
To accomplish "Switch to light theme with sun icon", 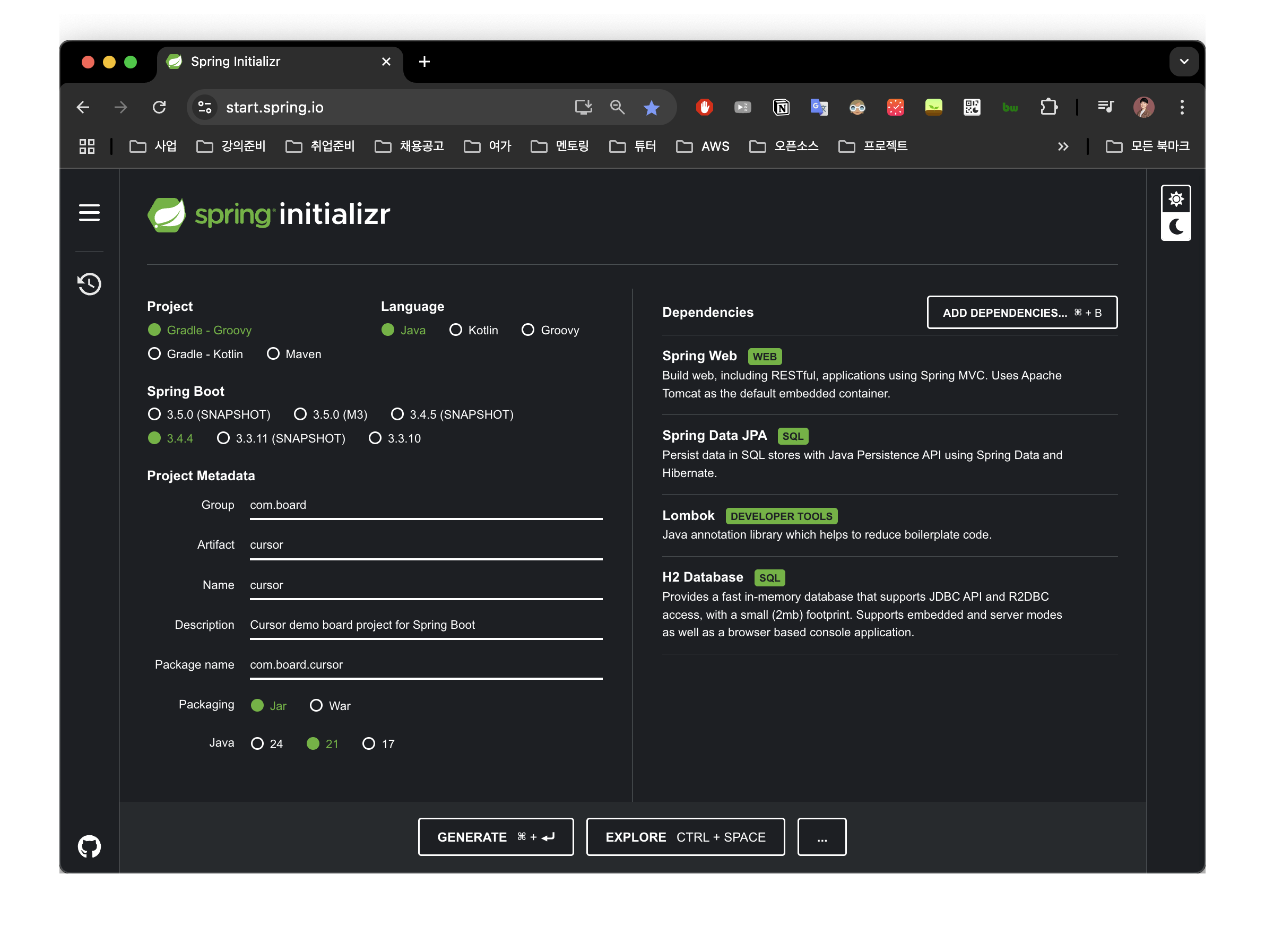I will [x=1175, y=199].
